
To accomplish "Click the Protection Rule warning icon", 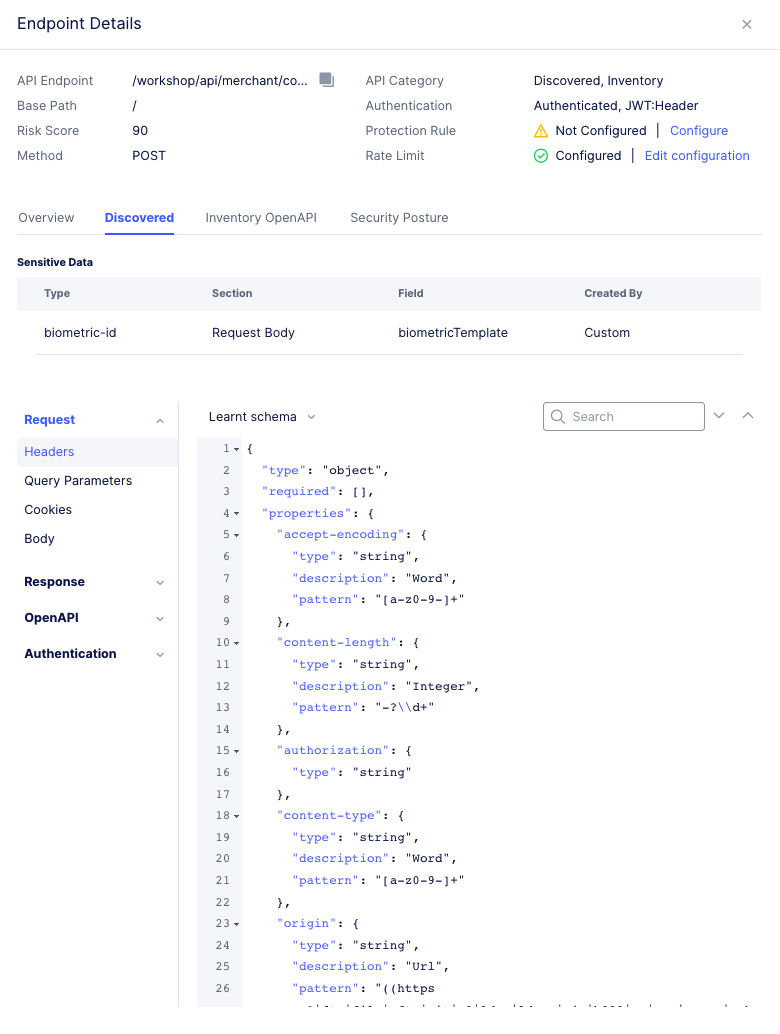I will click(x=541, y=131).
